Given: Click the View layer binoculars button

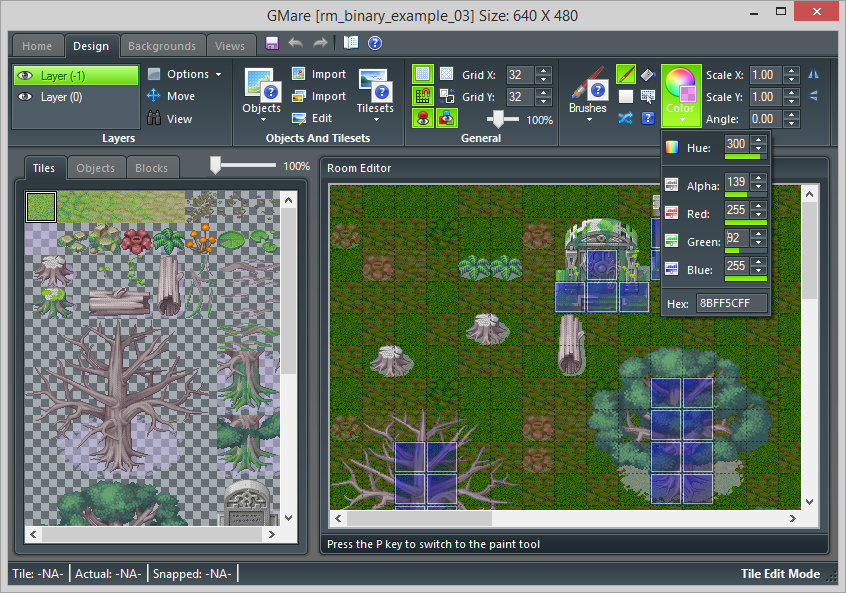Looking at the screenshot, I should point(169,119).
